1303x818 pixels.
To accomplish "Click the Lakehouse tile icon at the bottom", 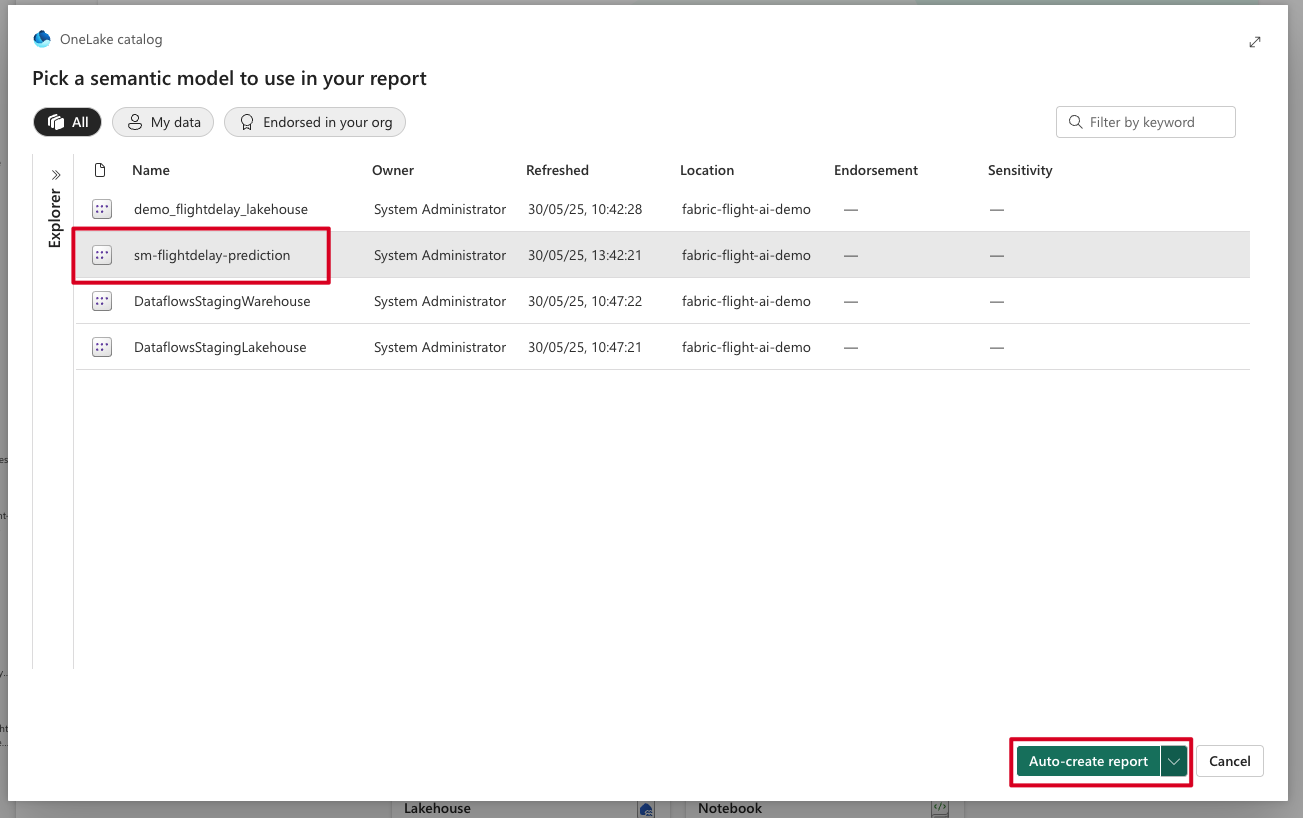I will [x=646, y=808].
